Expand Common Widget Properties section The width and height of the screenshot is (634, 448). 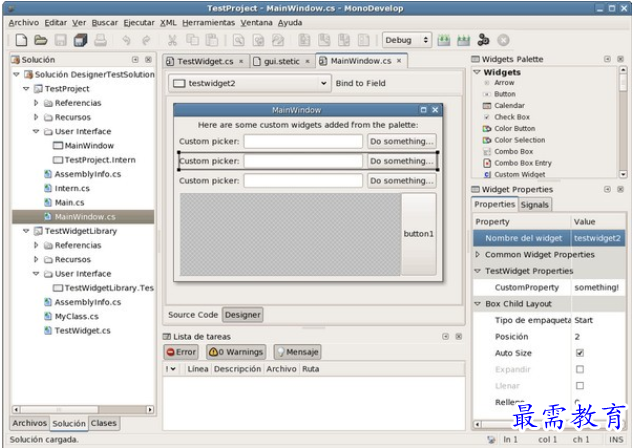coord(478,254)
